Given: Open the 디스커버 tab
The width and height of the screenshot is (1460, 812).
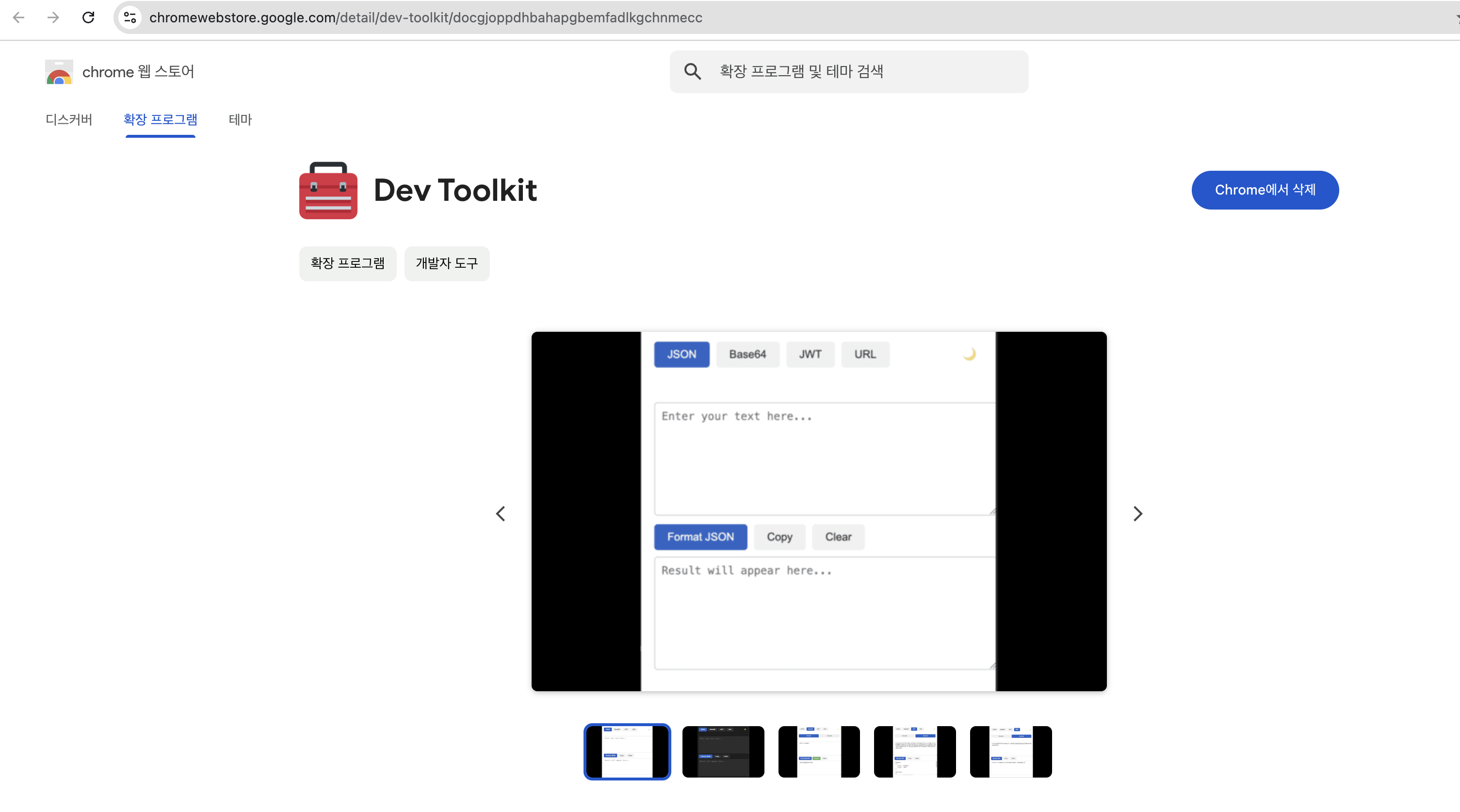Looking at the screenshot, I should pyautogui.click(x=68, y=119).
